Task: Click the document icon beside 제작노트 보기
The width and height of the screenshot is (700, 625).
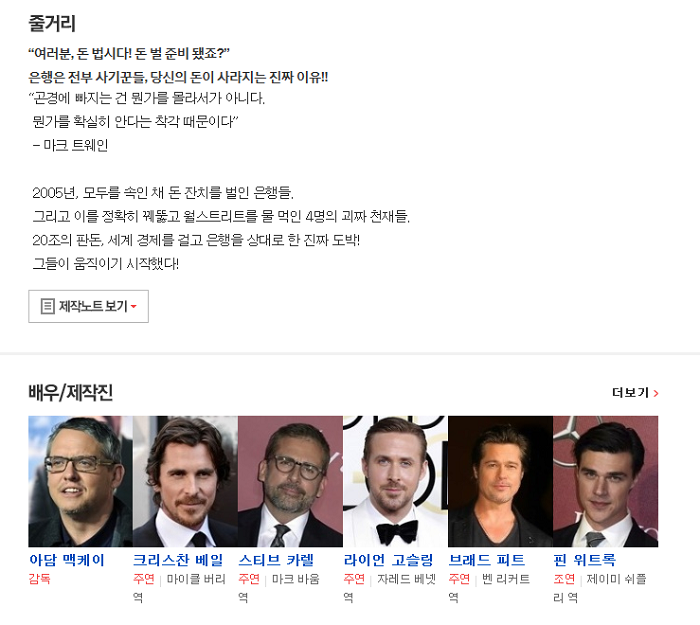Action: point(47,306)
